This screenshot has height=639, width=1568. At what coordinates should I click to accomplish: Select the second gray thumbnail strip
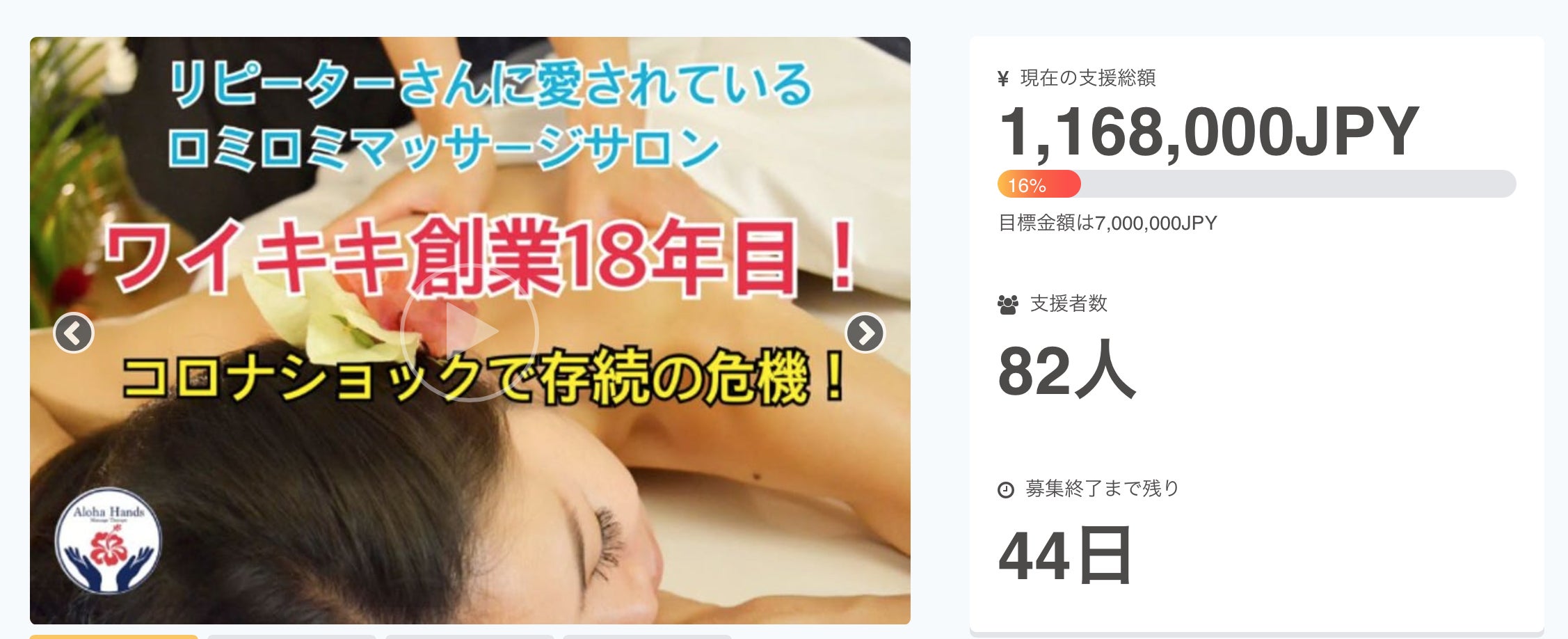click(291, 636)
